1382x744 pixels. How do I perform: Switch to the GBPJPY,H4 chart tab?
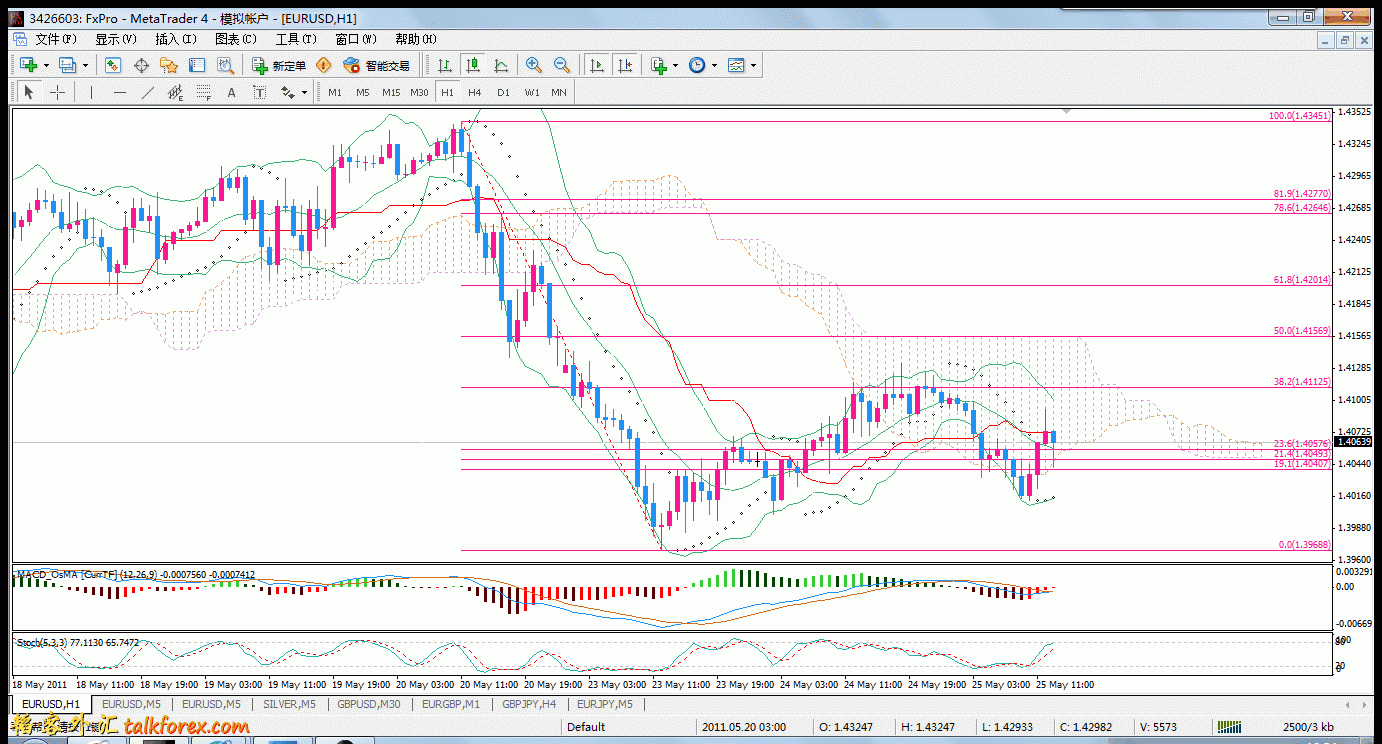point(528,704)
